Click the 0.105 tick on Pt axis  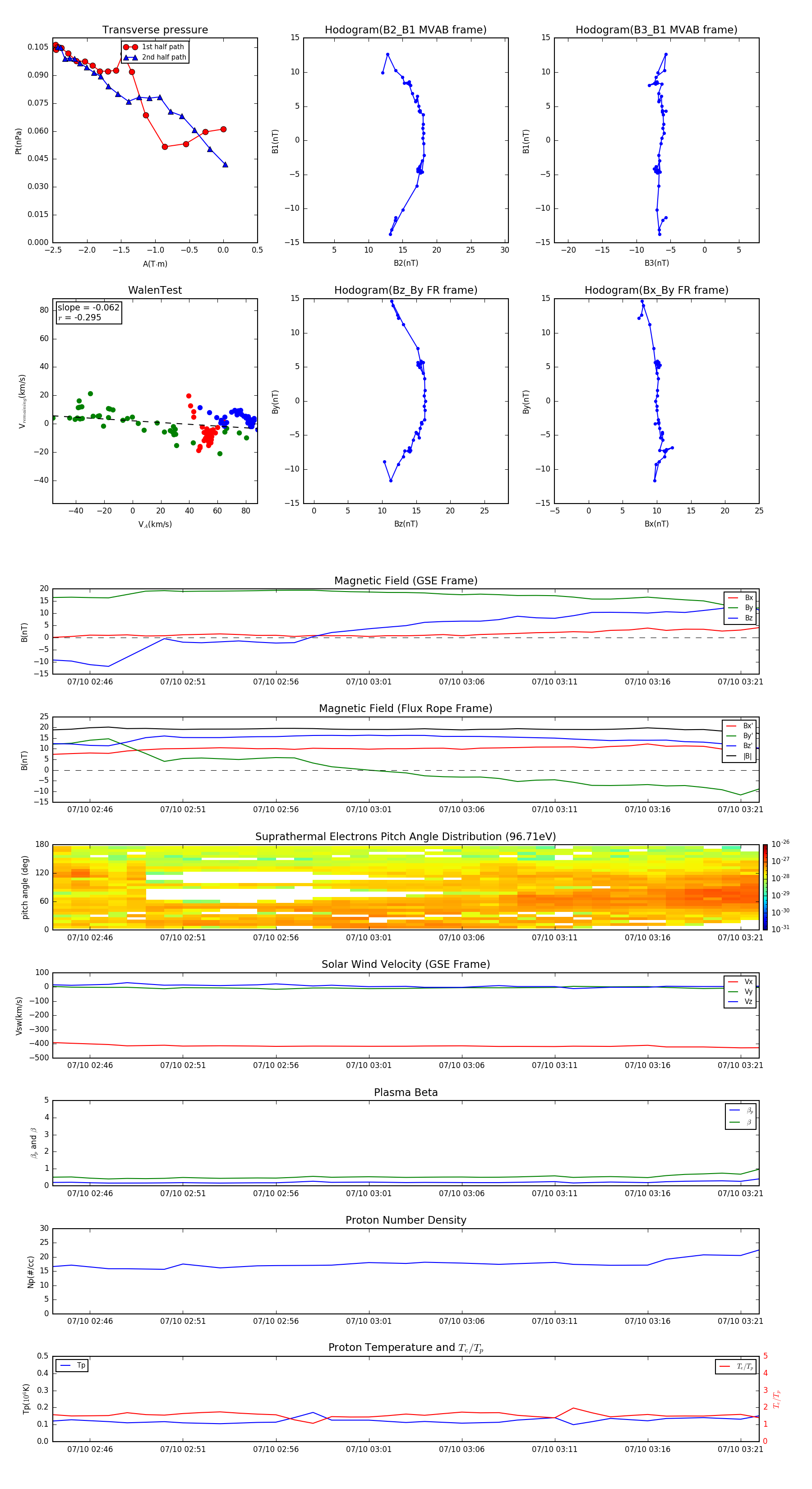[37, 47]
